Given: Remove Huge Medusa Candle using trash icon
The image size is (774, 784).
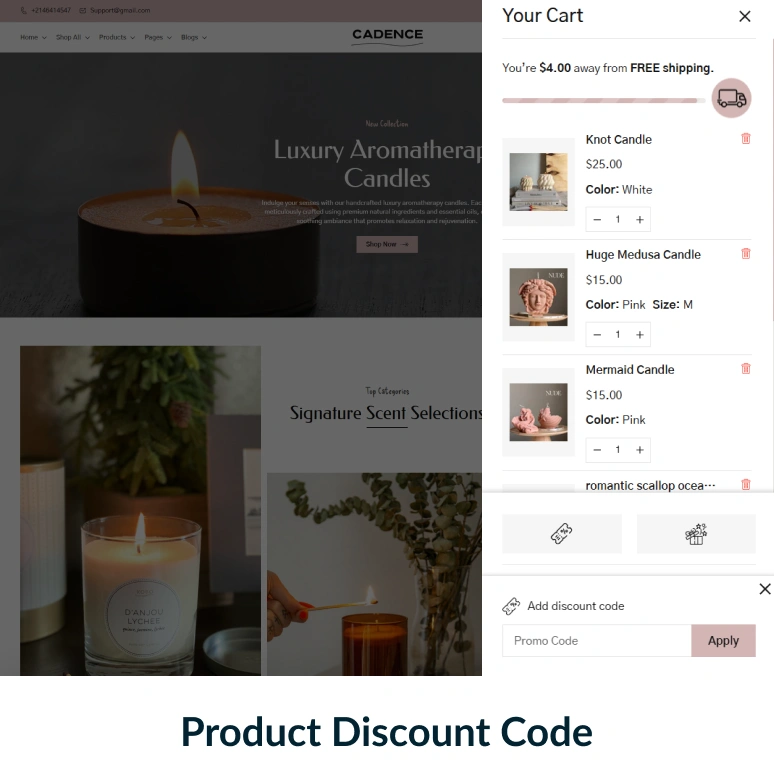Looking at the screenshot, I should (x=746, y=254).
